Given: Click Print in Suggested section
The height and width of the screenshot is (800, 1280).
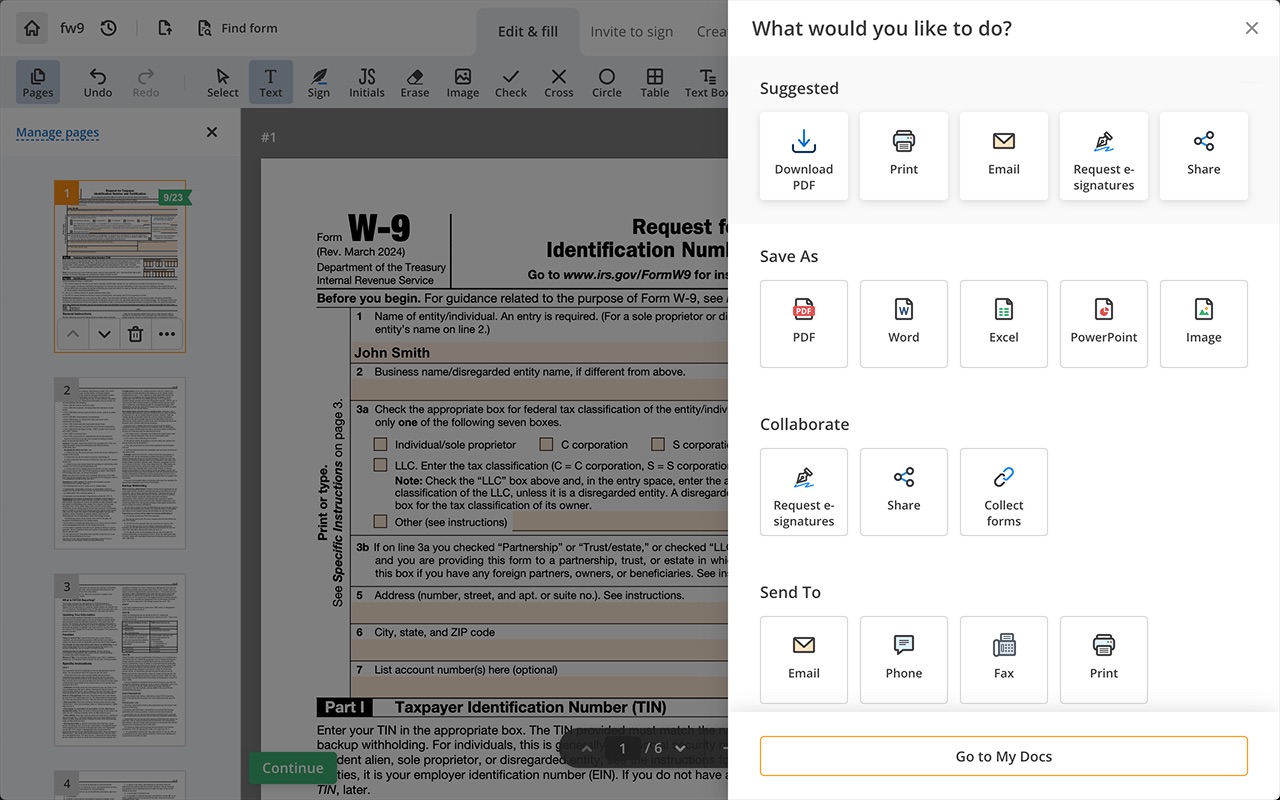Looking at the screenshot, I should 904,156.
